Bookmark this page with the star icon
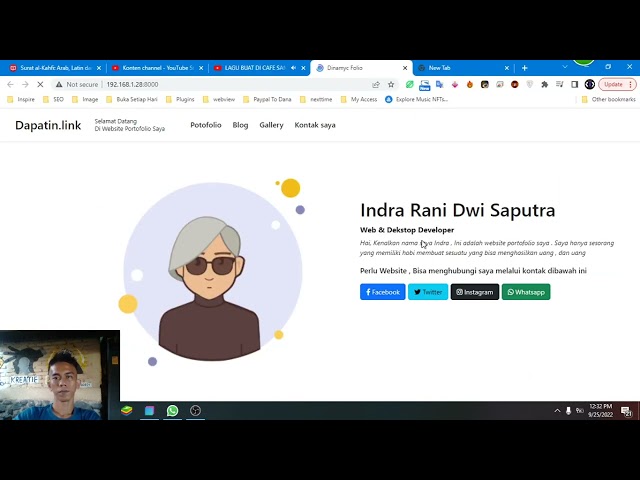640x480 pixels. pos(391,84)
